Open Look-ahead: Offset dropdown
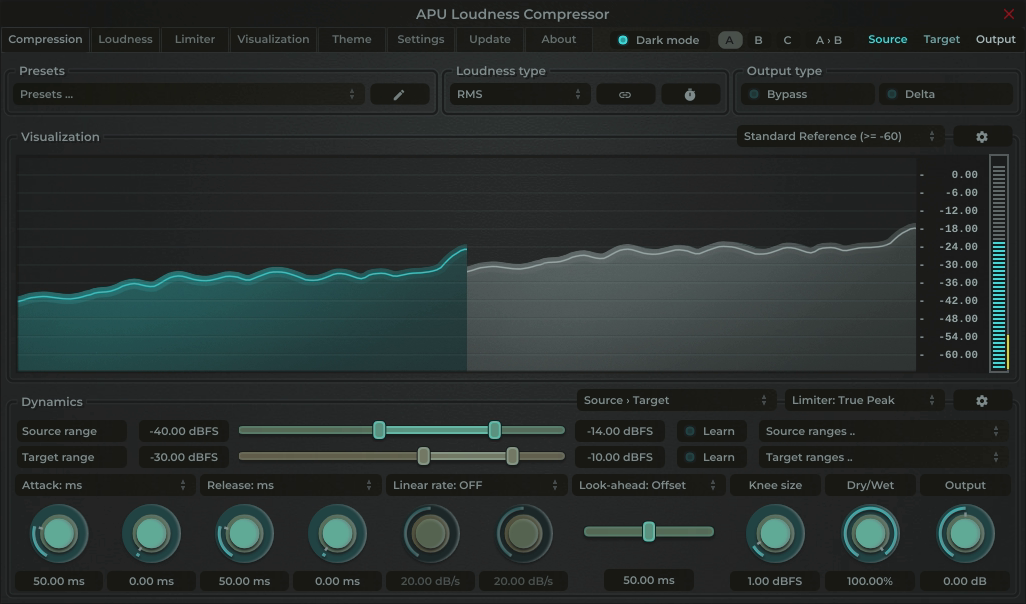Image resolution: width=1026 pixels, height=604 pixels. [x=648, y=485]
